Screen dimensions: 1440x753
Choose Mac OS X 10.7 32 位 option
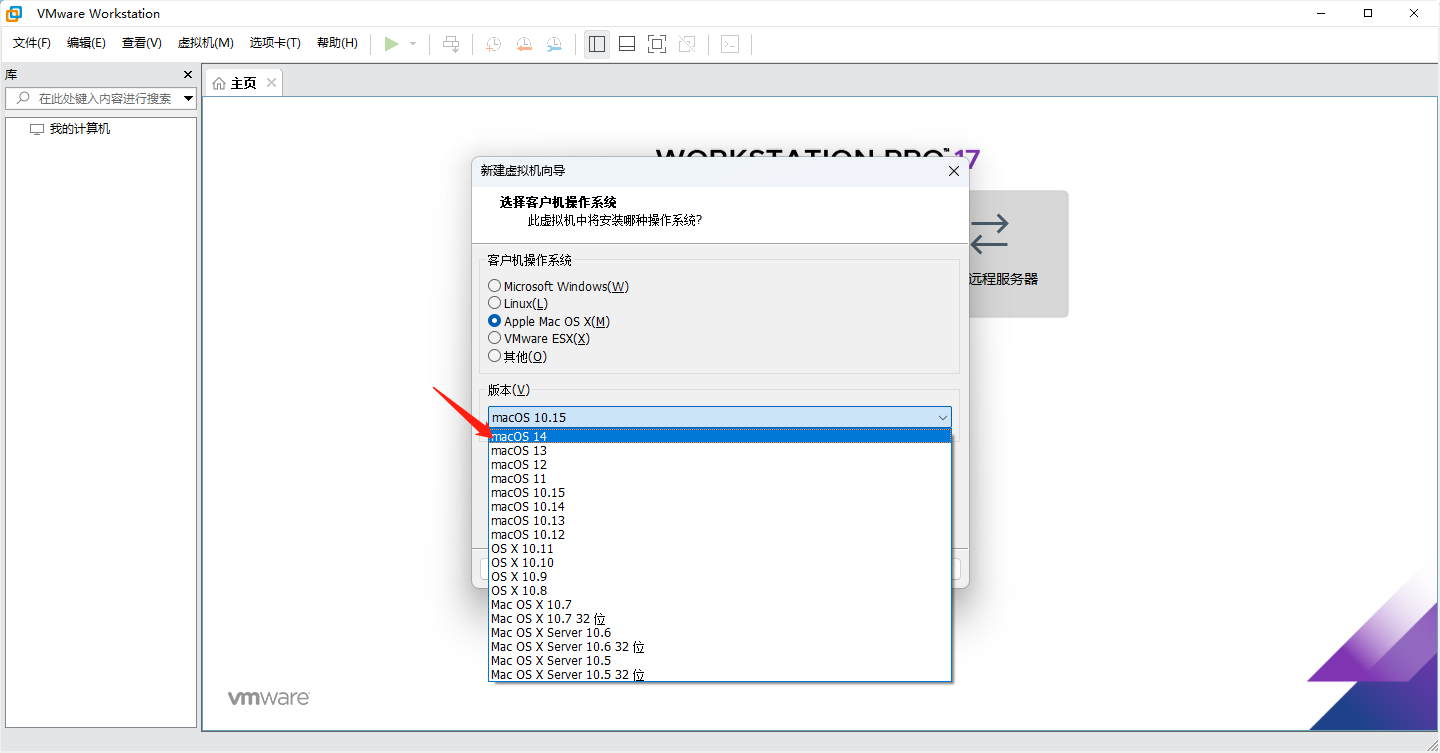[x=720, y=619]
